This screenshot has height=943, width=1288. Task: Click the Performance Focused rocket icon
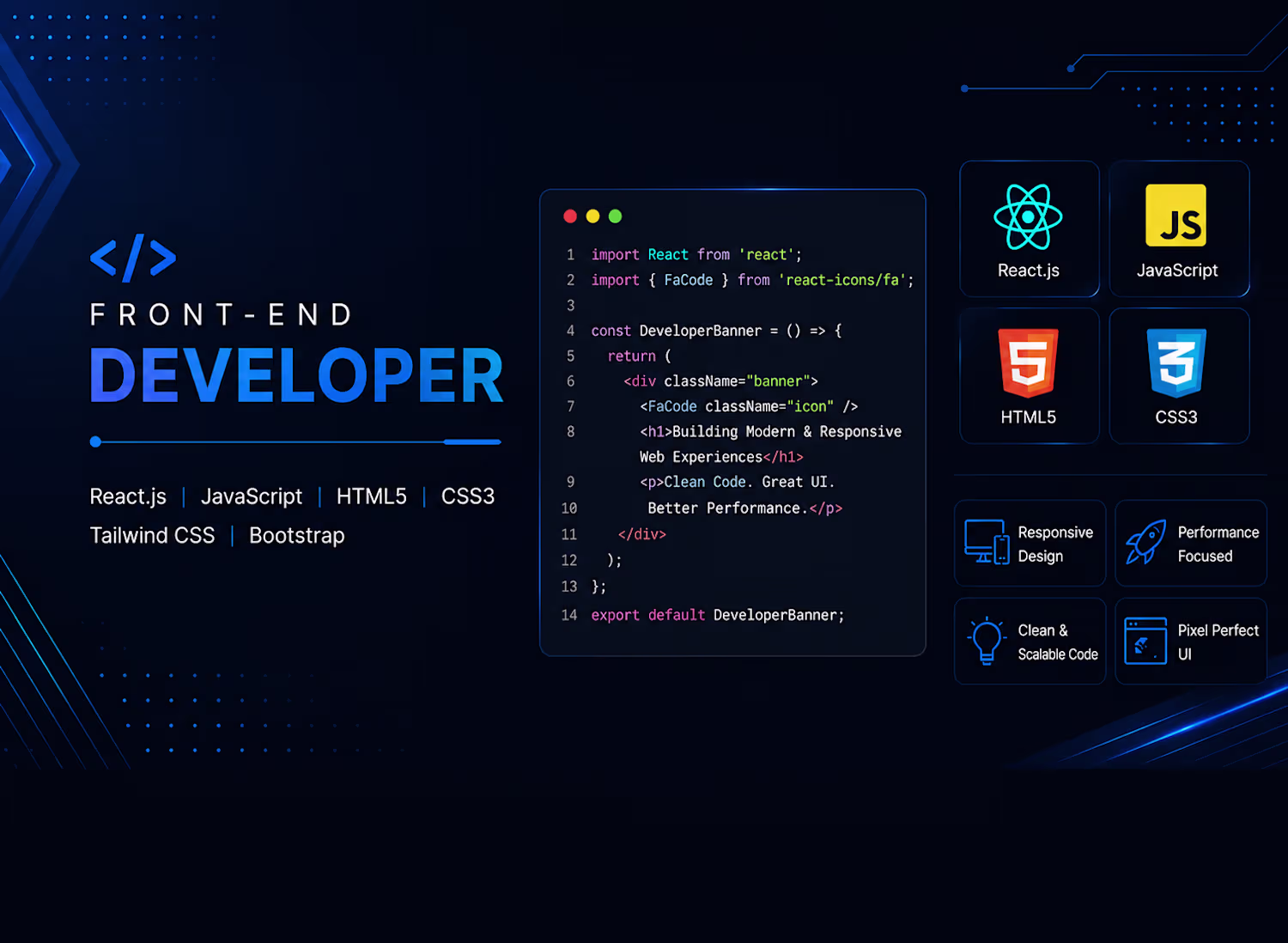pos(1146,542)
